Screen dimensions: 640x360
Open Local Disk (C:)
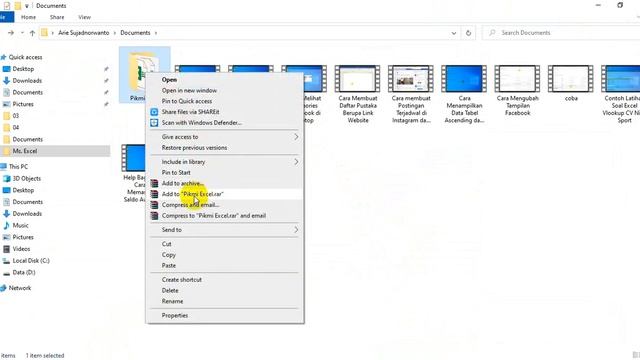pyautogui.click(x=31, y=260)
